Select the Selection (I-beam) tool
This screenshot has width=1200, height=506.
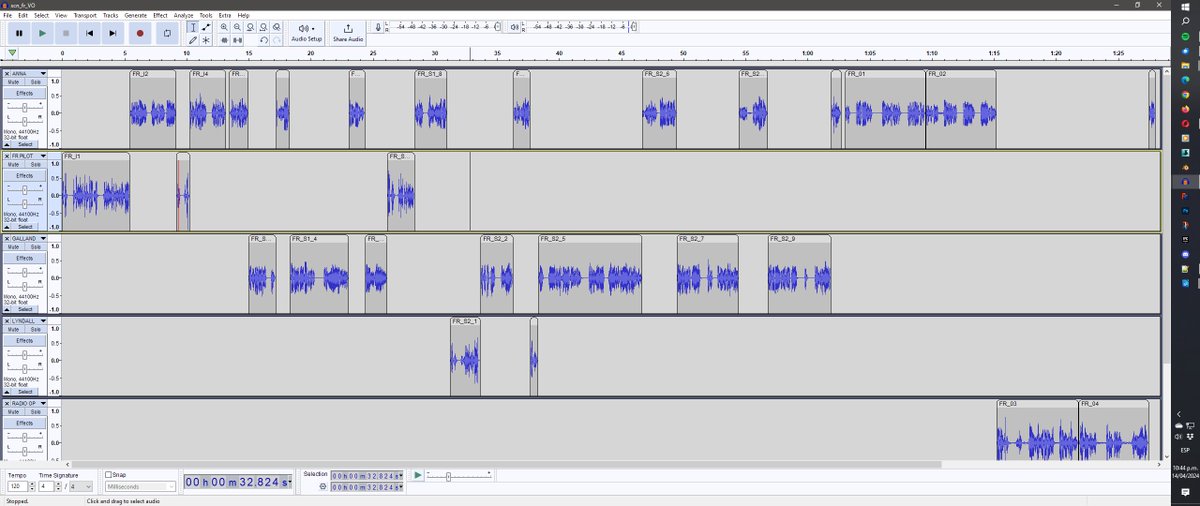pyautogui.click(x=193, y=27)
